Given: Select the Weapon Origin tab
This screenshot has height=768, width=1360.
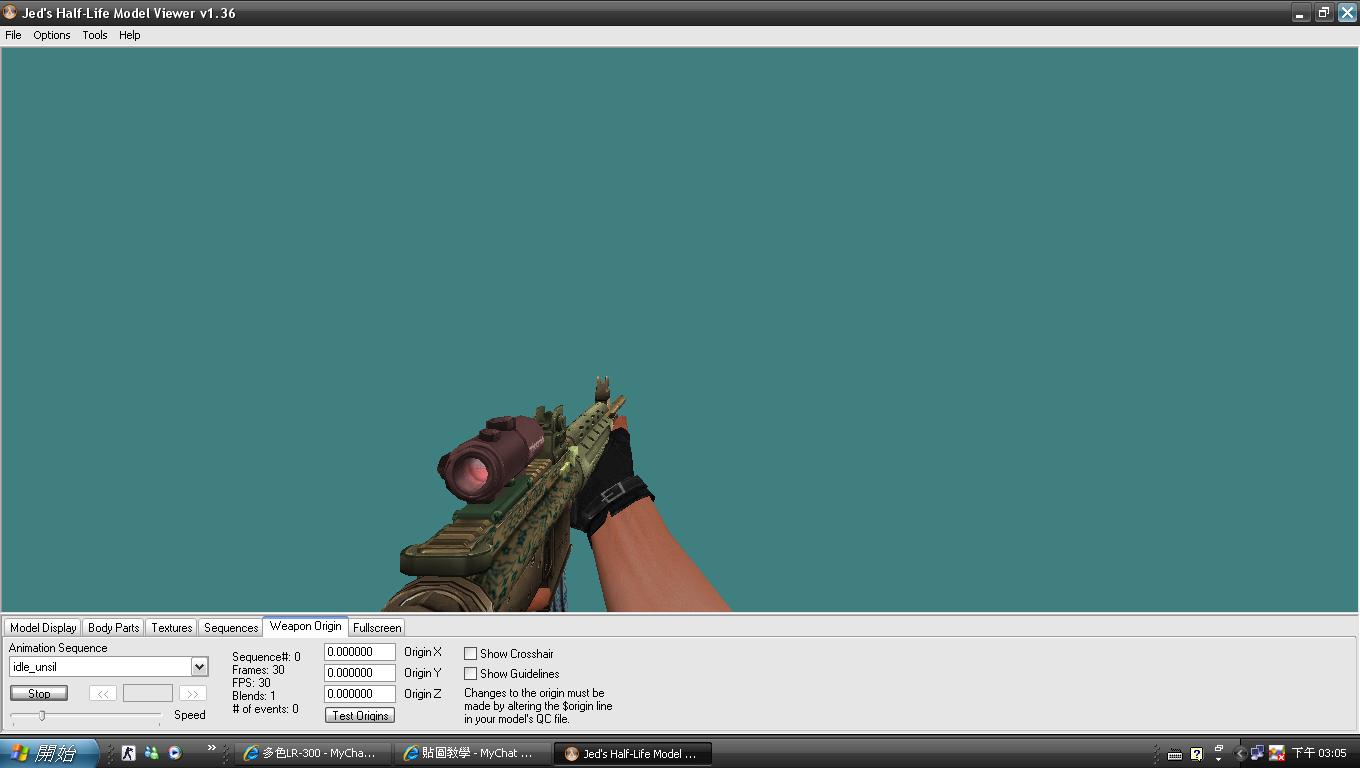Looking at the screenshot, I should (x=305, y=626).
